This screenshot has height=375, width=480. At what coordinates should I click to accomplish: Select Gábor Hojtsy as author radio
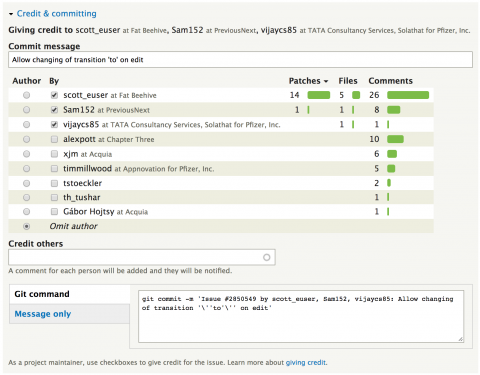coord(26,212)
